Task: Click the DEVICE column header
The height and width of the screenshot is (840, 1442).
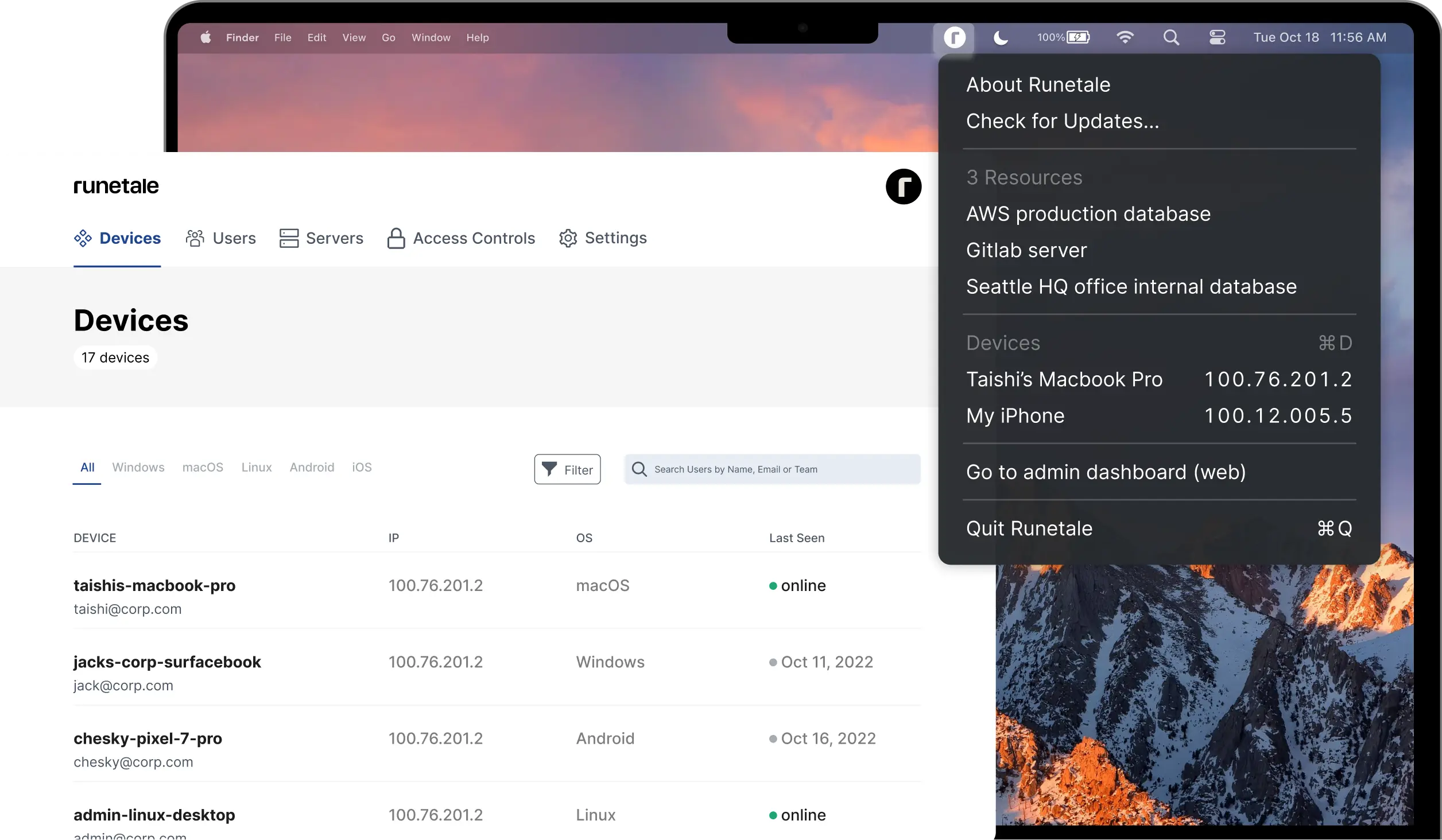Action: [x=95, y=538]
